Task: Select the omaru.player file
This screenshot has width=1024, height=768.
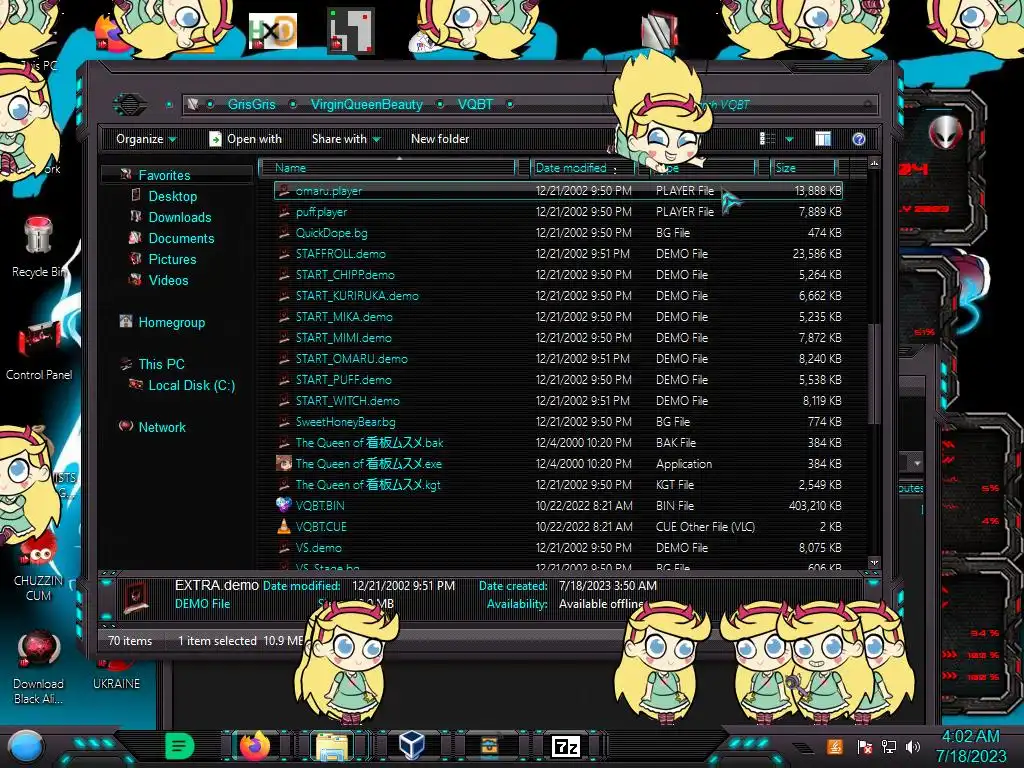Action: click(558, 191)
